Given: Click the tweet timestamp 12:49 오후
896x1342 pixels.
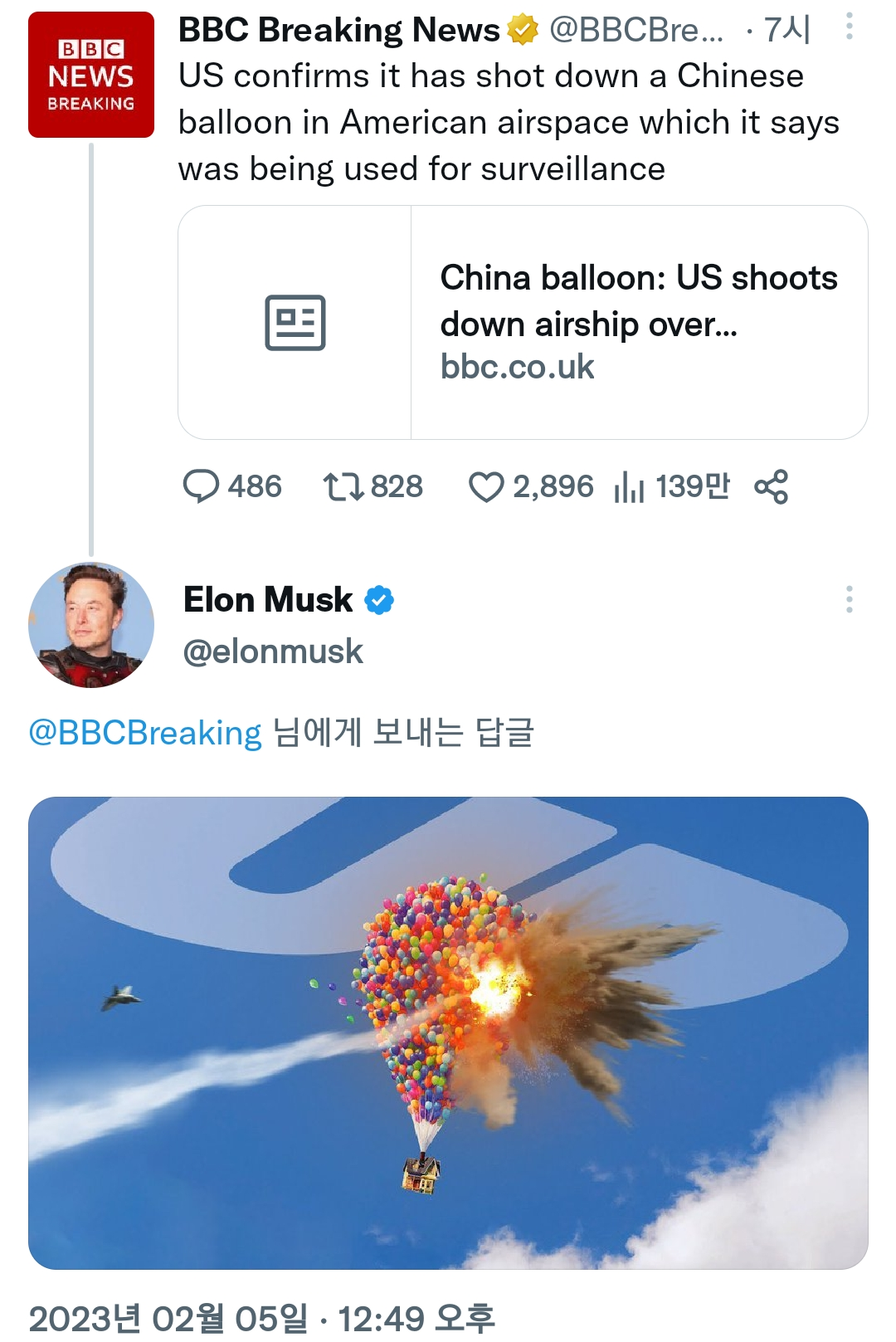Looking at the screenshot, I should point(416,1318).
